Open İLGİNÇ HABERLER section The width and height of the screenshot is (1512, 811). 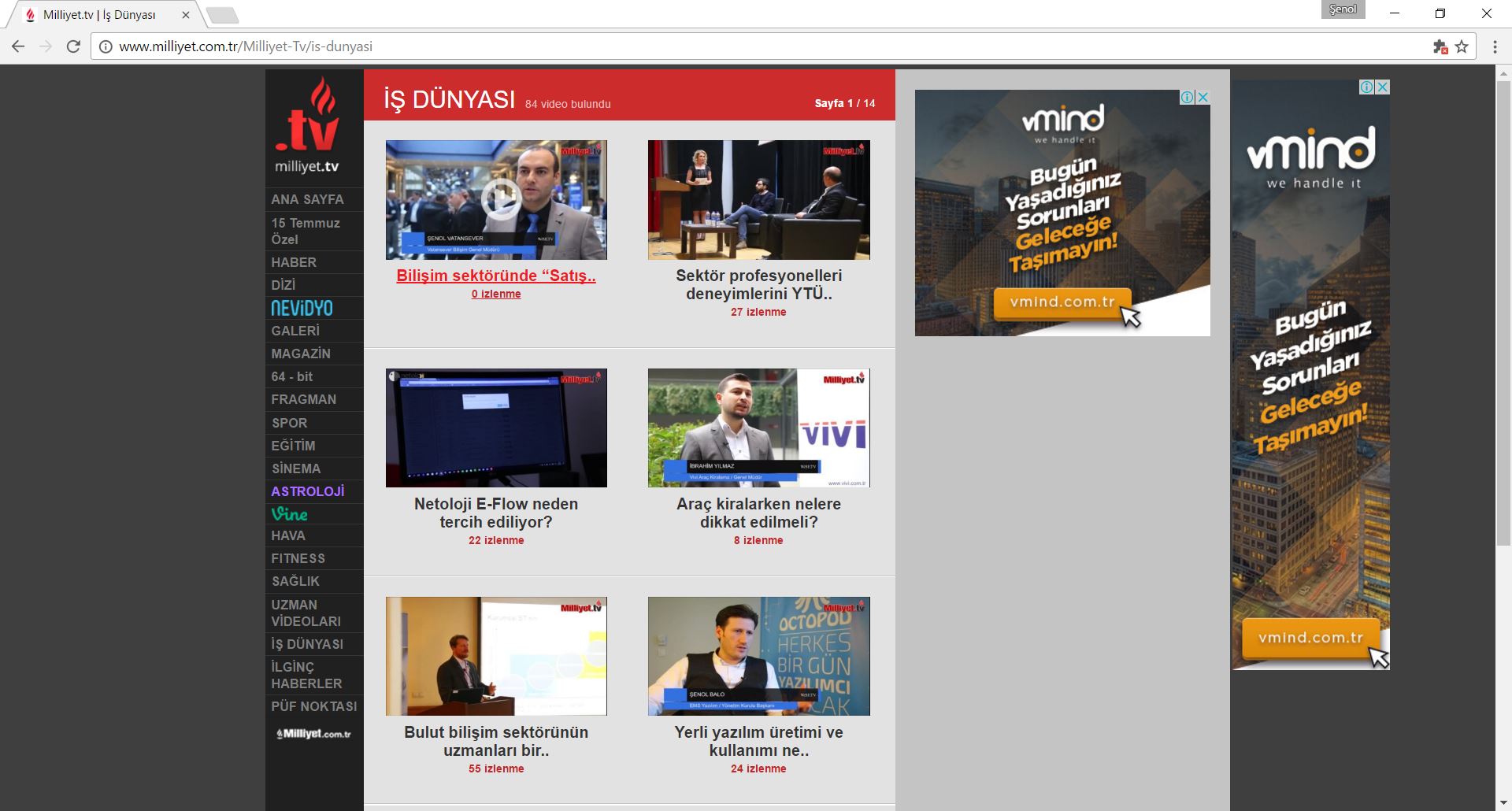tap(306, 675)
